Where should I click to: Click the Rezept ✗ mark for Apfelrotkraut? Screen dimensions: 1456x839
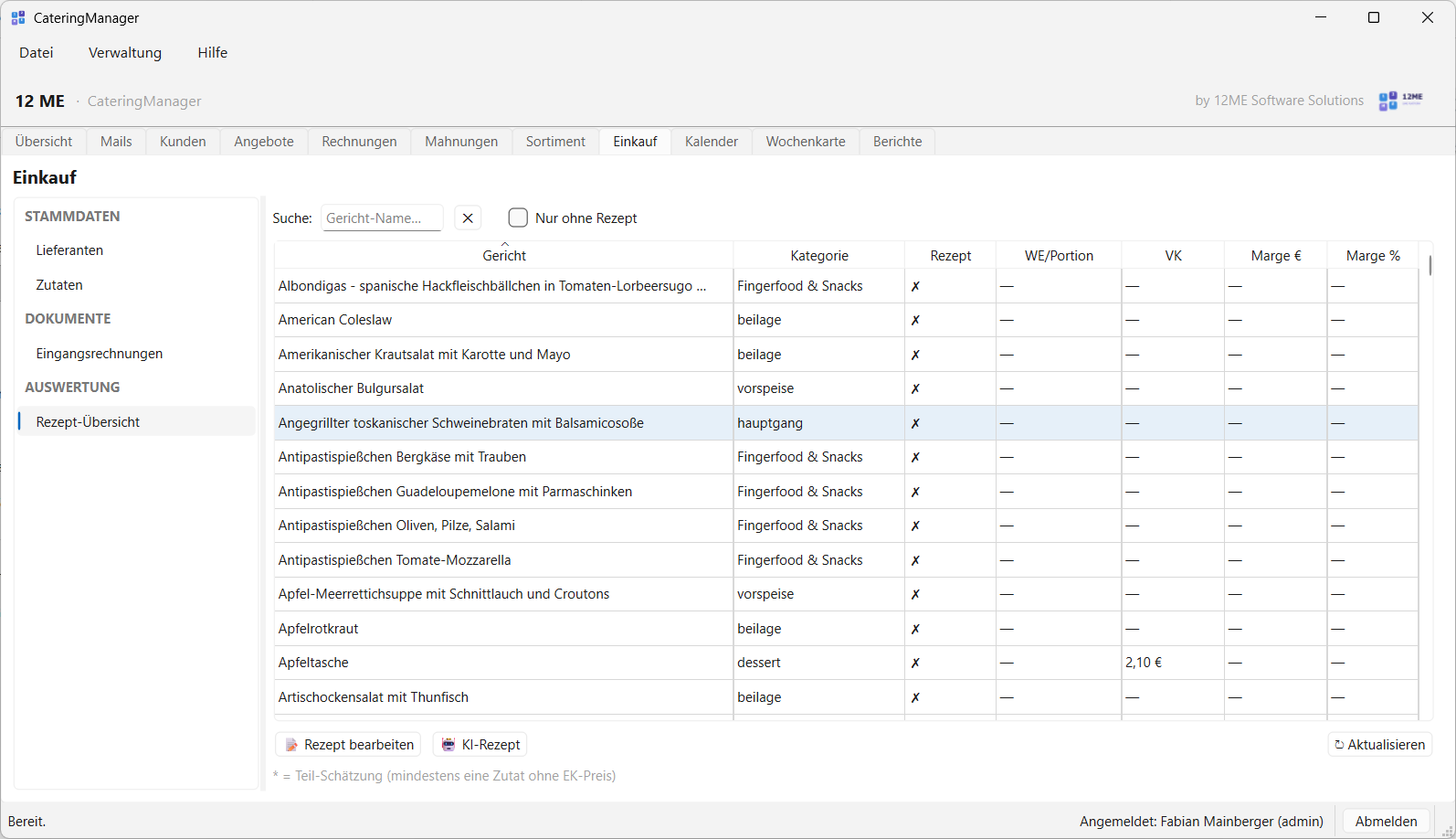coord(915,629)
